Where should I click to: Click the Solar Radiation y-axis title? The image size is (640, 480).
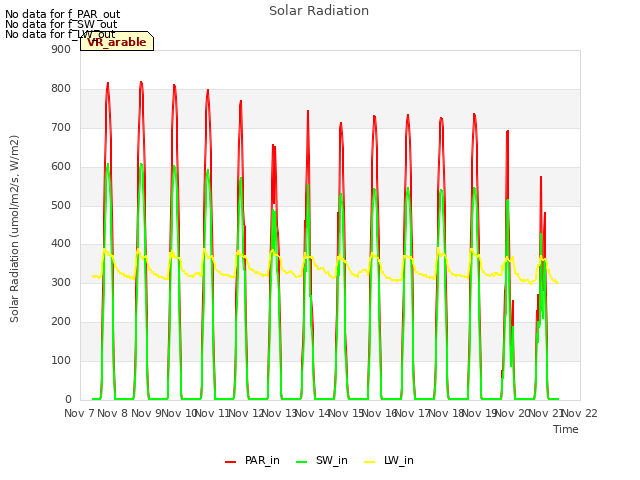pyautogui.click(x=14, y=229)
